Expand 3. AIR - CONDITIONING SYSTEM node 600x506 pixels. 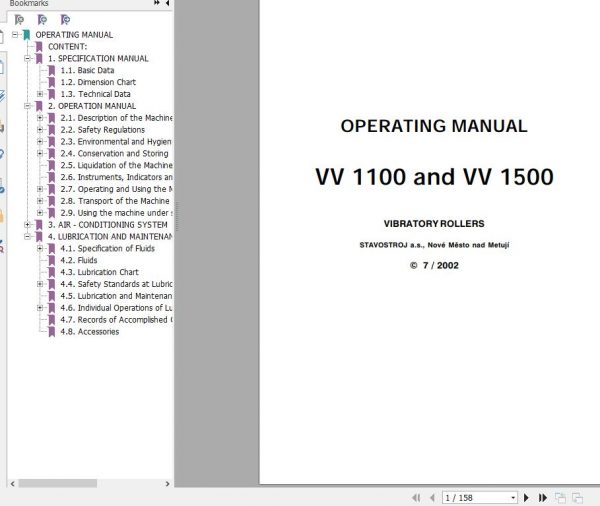point(27,225)
